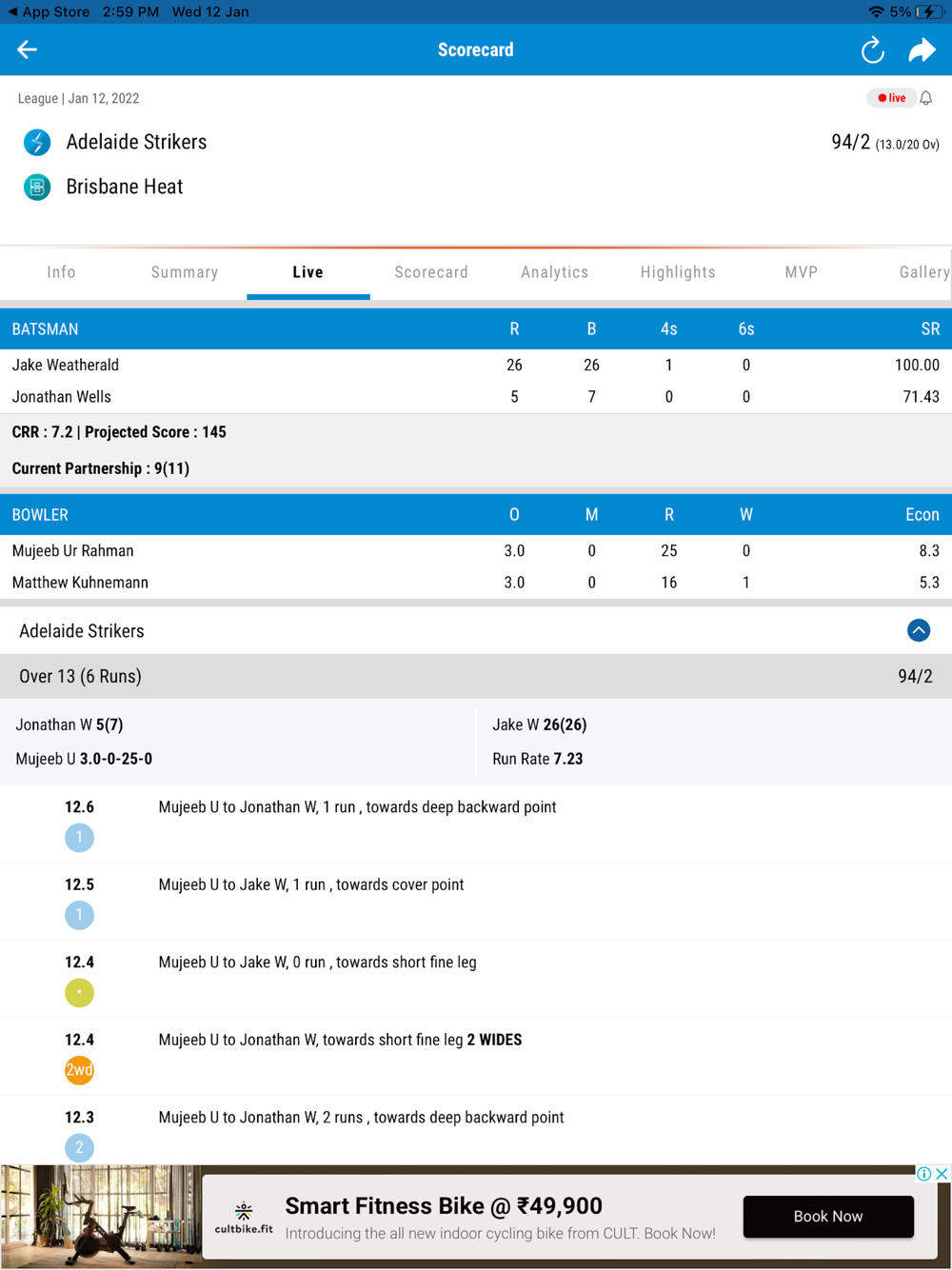952x1270 pixels.
Task: Open Jake Weatherald batsman row
Action: 476,366
